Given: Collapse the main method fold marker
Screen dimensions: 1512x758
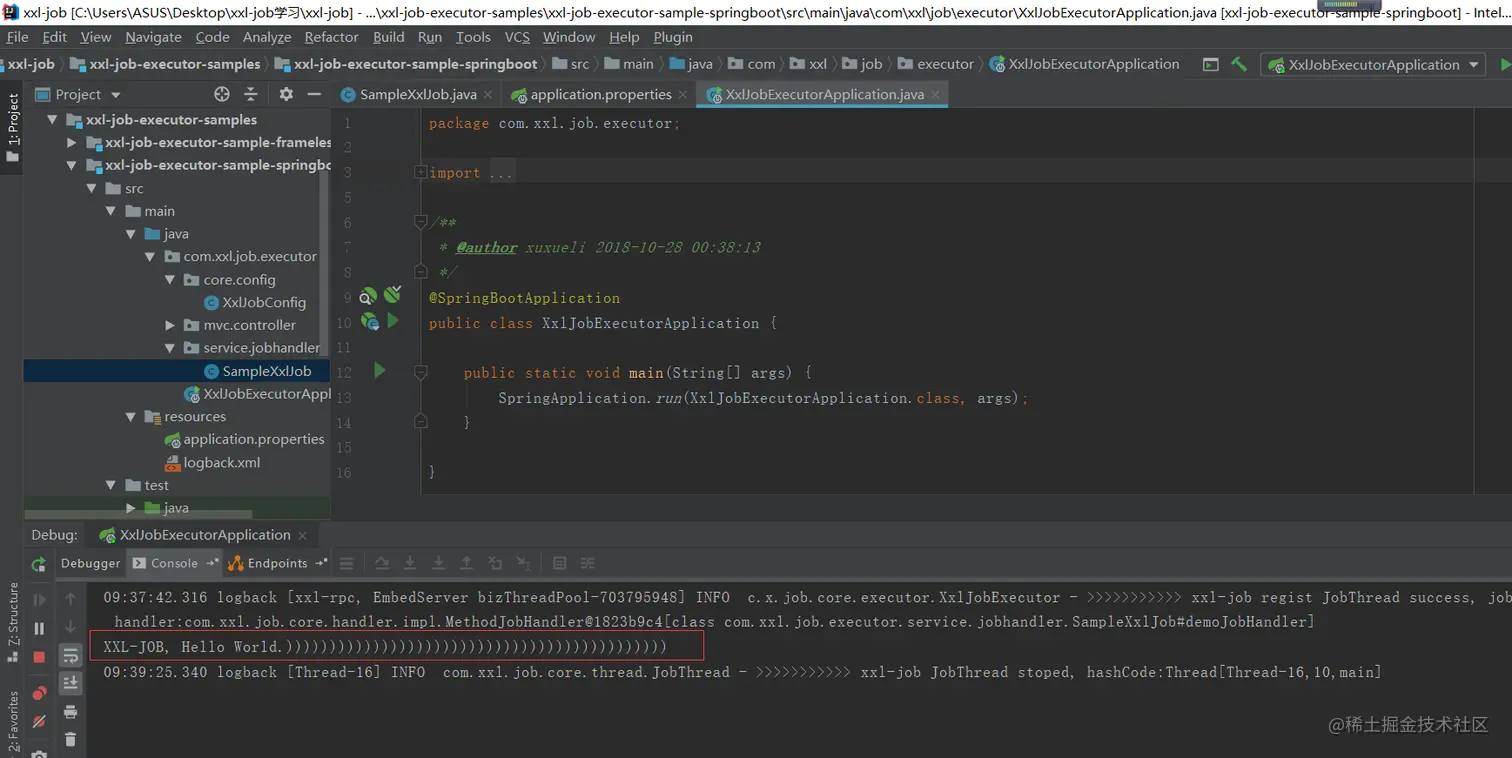Looking at the screenshot, I should pyautogui.click(x=421, y=372).
